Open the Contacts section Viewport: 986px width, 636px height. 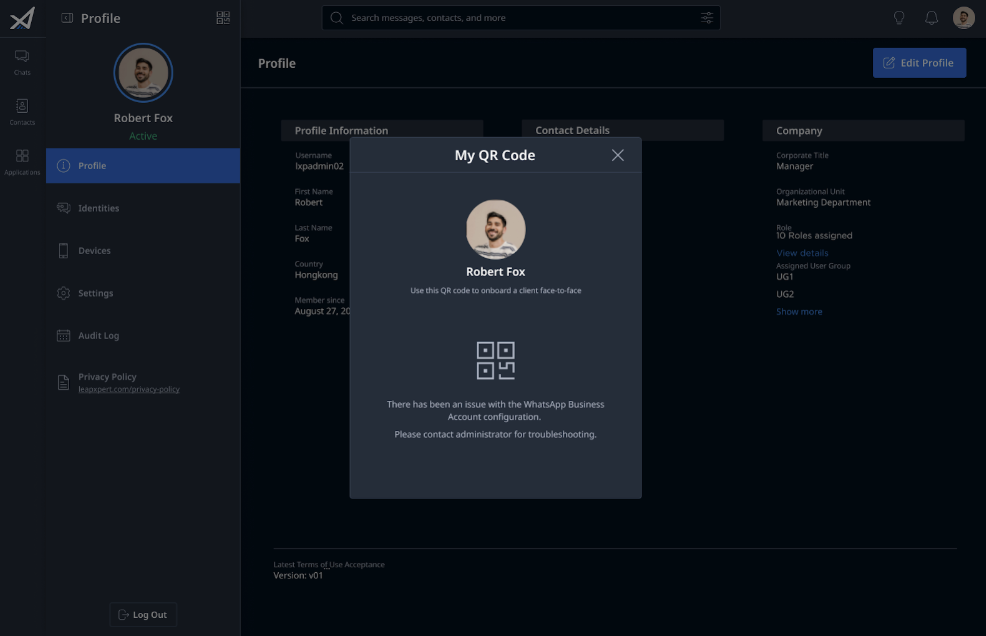pyautogui.click(x=22, y=112)
